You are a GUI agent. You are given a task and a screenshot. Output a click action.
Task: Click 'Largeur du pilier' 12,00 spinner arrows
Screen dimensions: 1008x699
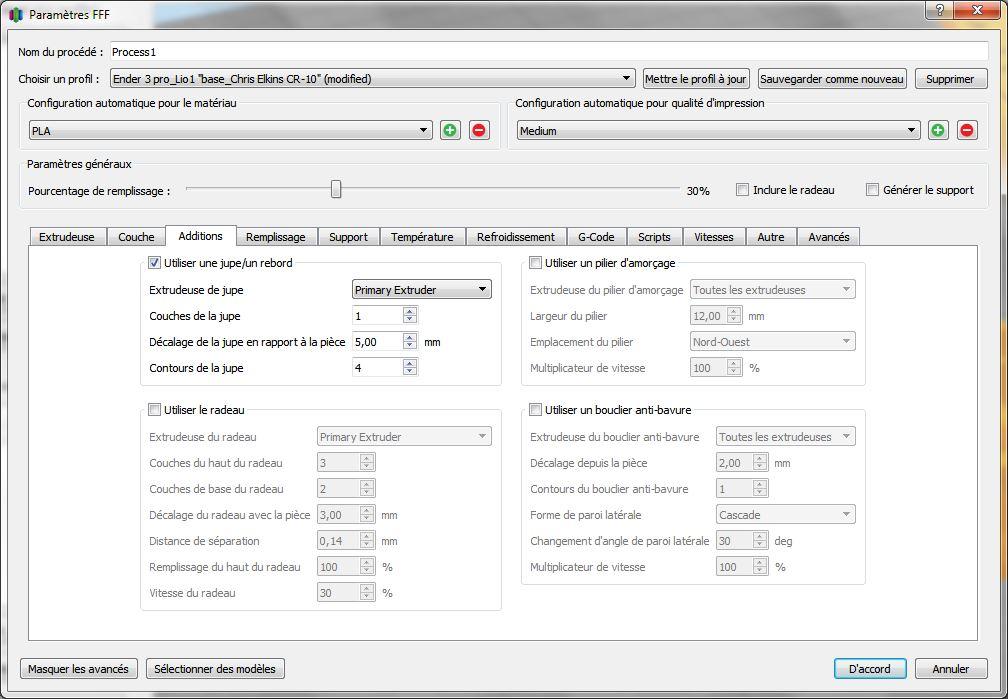click(x=735, y=316)
